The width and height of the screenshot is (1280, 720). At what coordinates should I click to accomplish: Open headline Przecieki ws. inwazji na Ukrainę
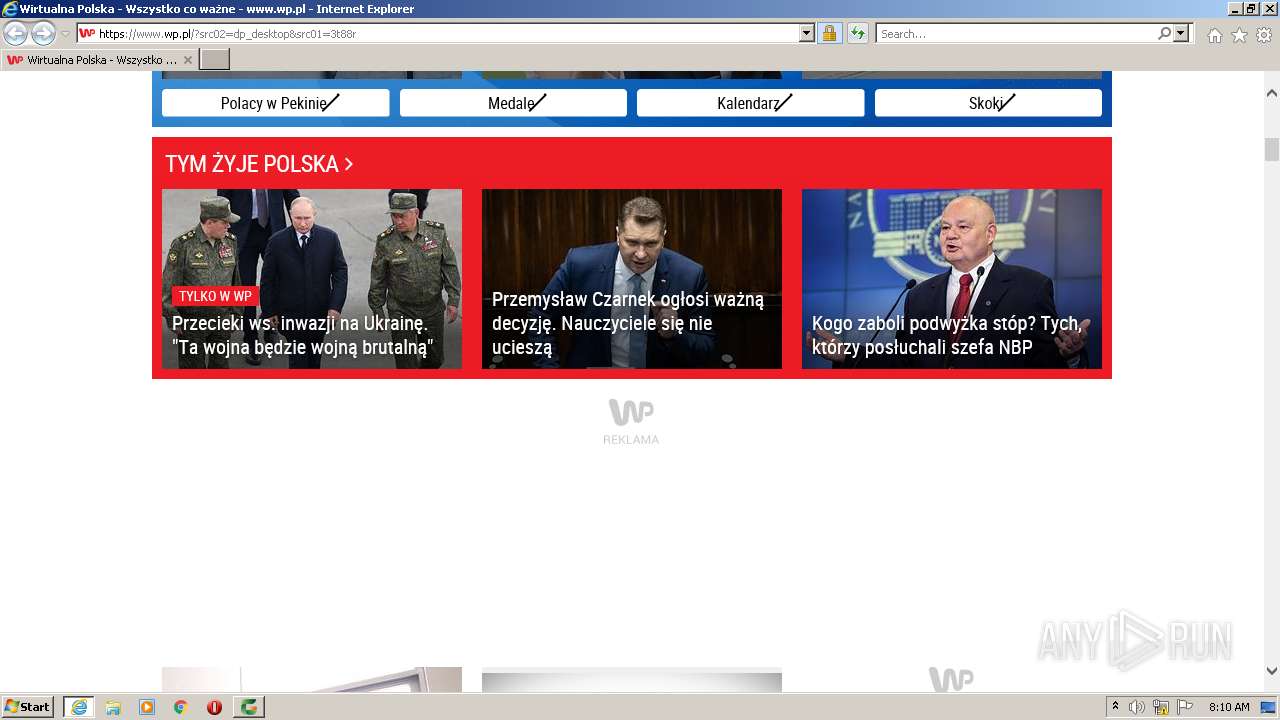[x=304, y=335]
